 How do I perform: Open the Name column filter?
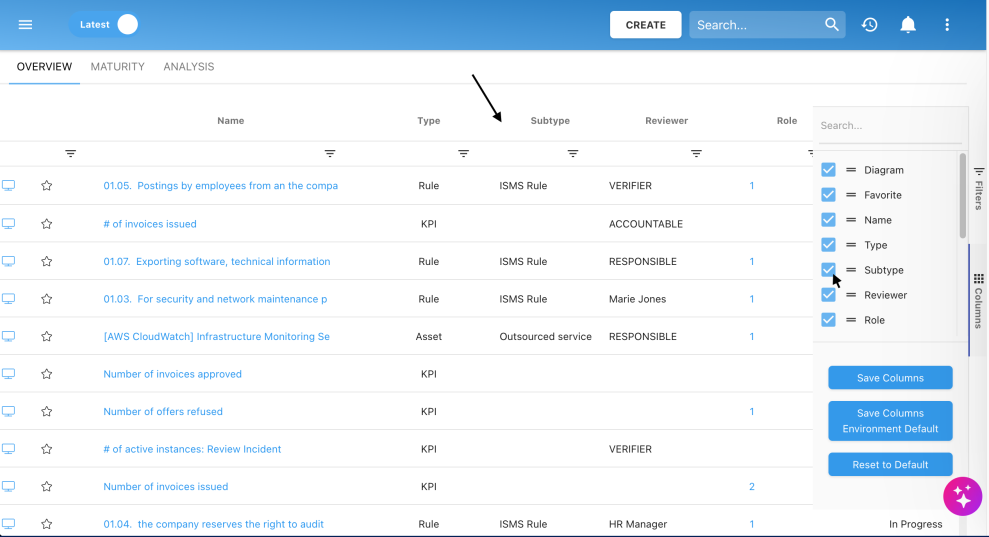pos(330,154)
